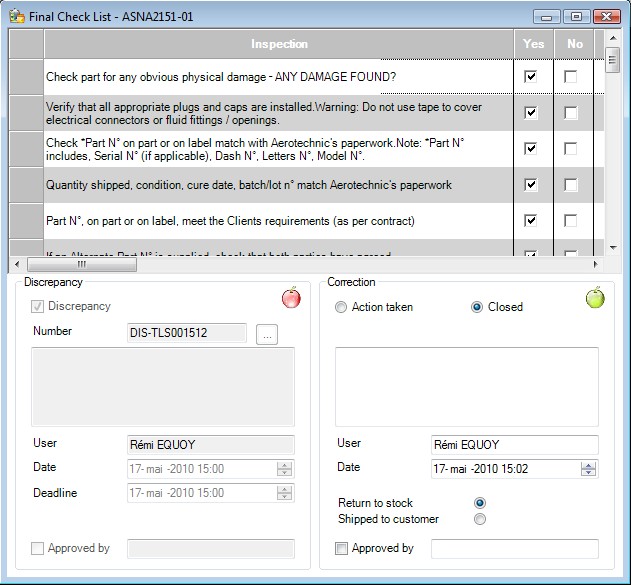
Task: Click the Correction User field with Rémi EQUOY
Action: coord(514,445)
